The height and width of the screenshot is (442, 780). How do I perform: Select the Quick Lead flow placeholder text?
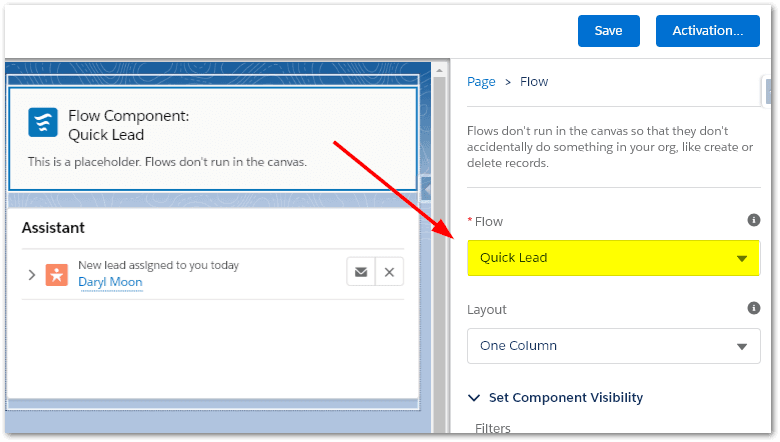167,161
